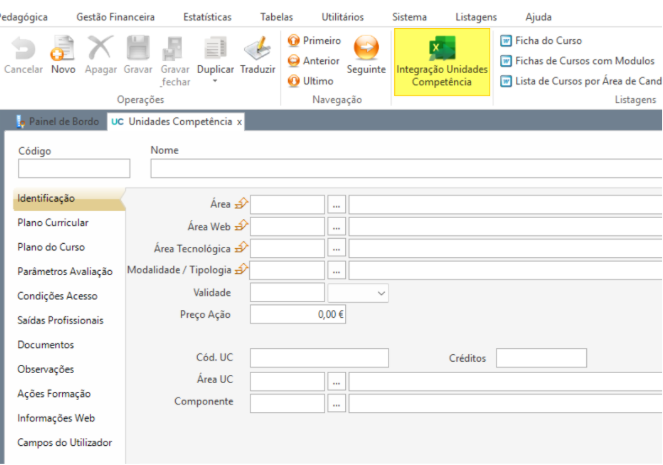Screen dimensions: 663x465
Task: Open the Área lookup ellipsis button
Action: pyautogui.click(x=337, y=205)
